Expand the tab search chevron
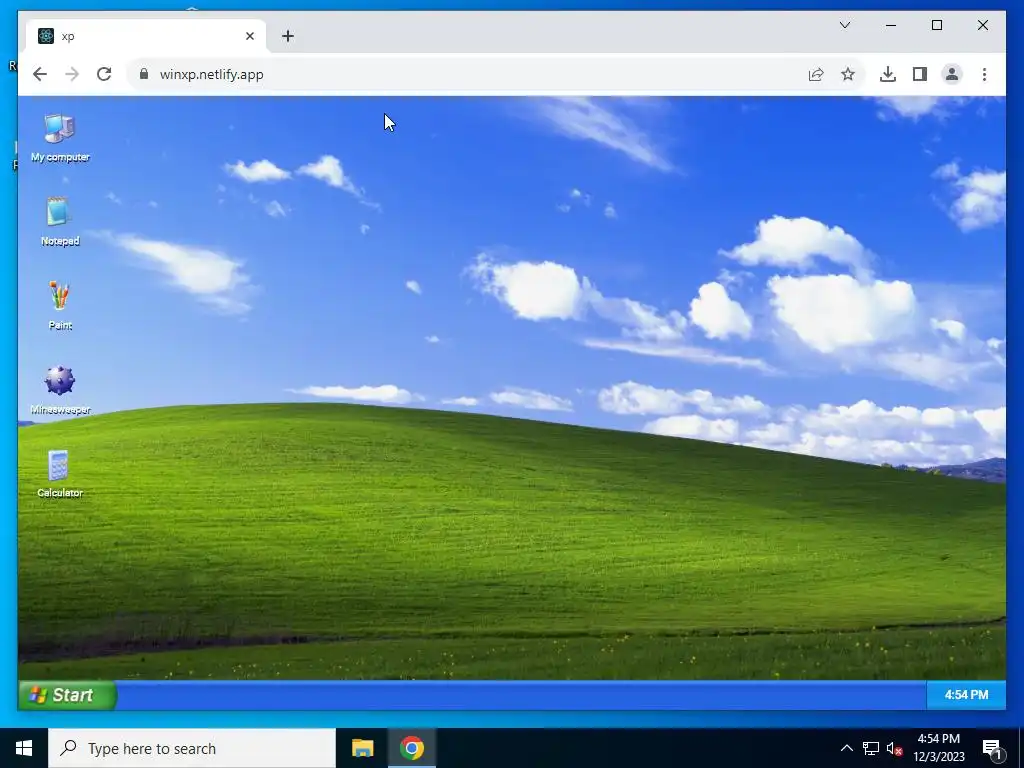 pyautogui.click(x=844, y=25)
